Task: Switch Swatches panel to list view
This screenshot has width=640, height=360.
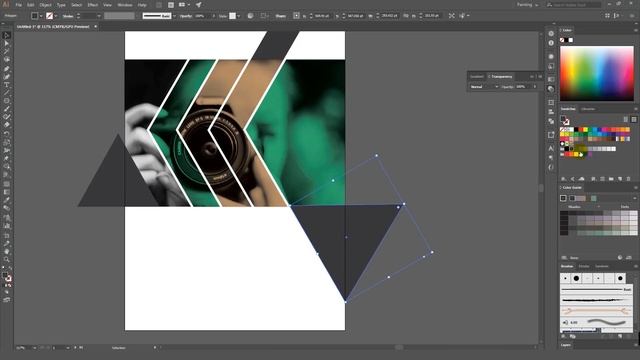Action: [x=626, y=119]
